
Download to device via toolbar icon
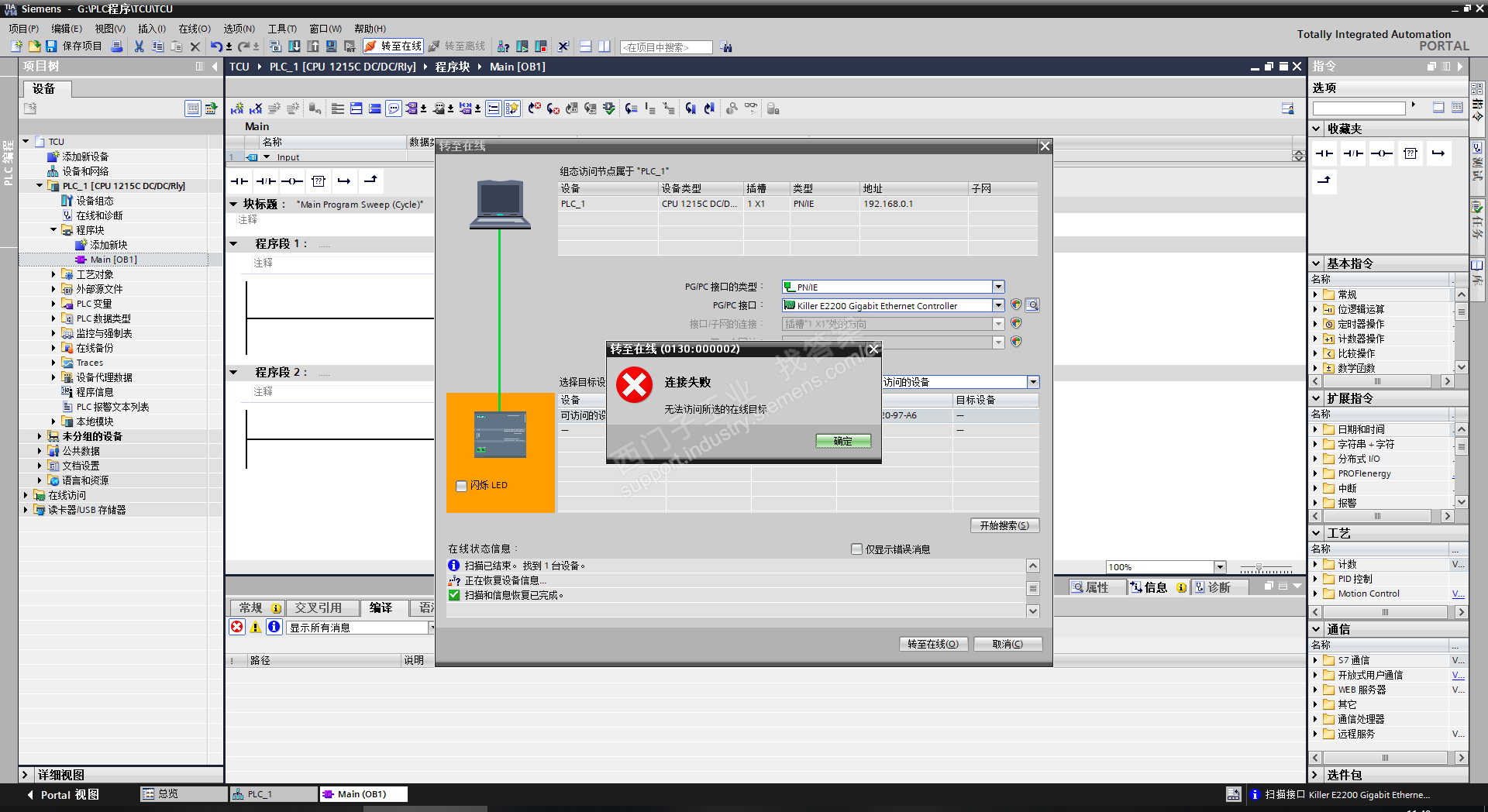click(x=294, y=46)
